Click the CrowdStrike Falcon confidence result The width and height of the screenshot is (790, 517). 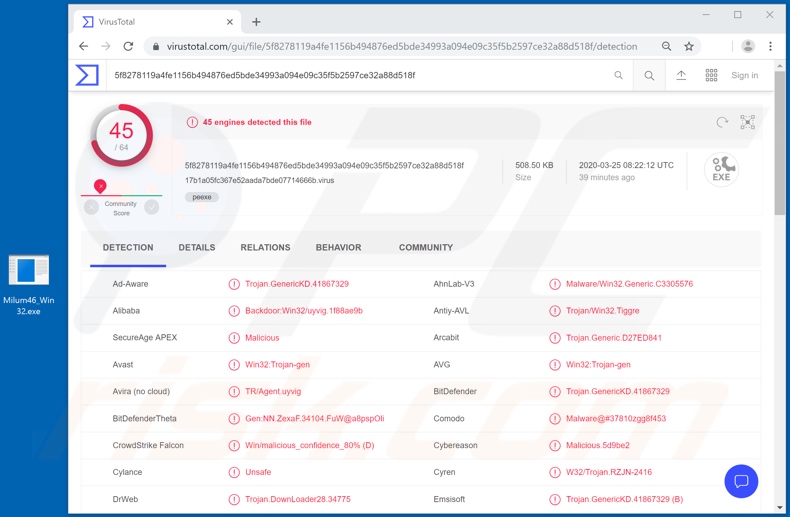click(309, 445)
